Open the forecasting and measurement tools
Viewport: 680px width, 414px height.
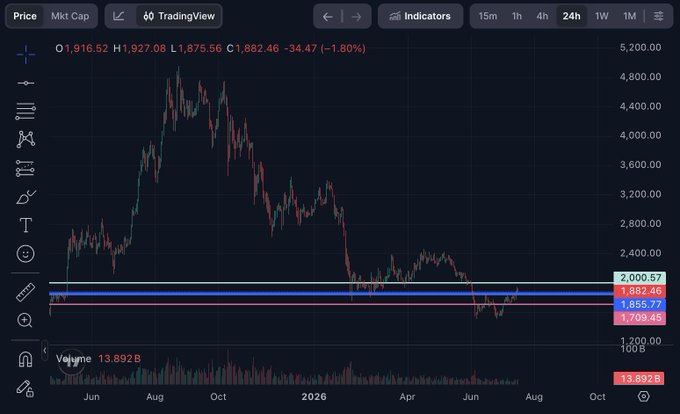[x=25, y=168]
